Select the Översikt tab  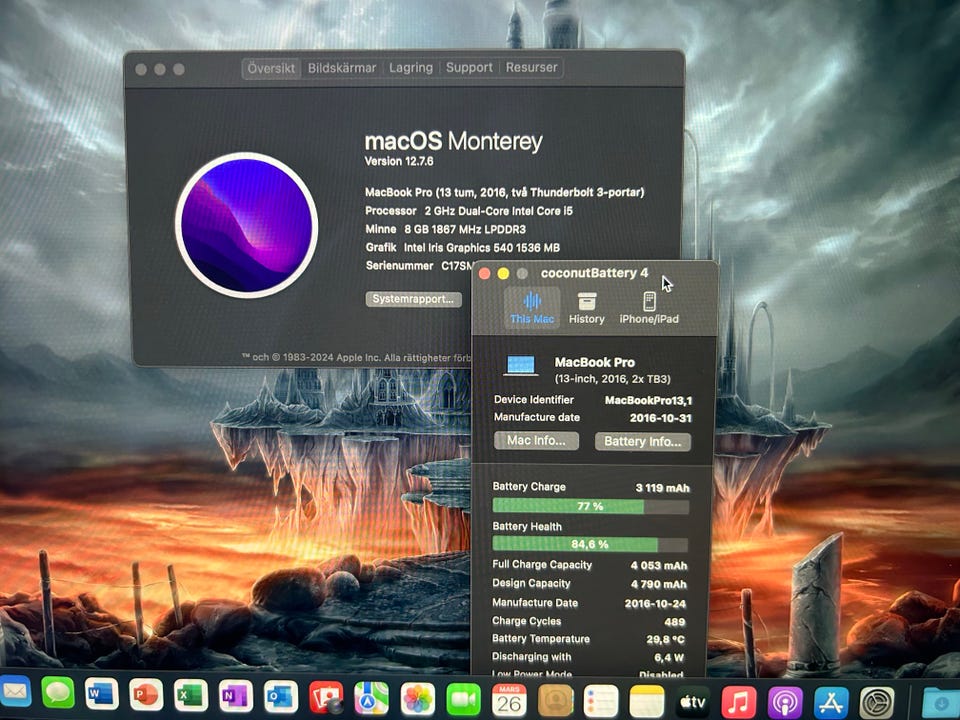(271, 68)
